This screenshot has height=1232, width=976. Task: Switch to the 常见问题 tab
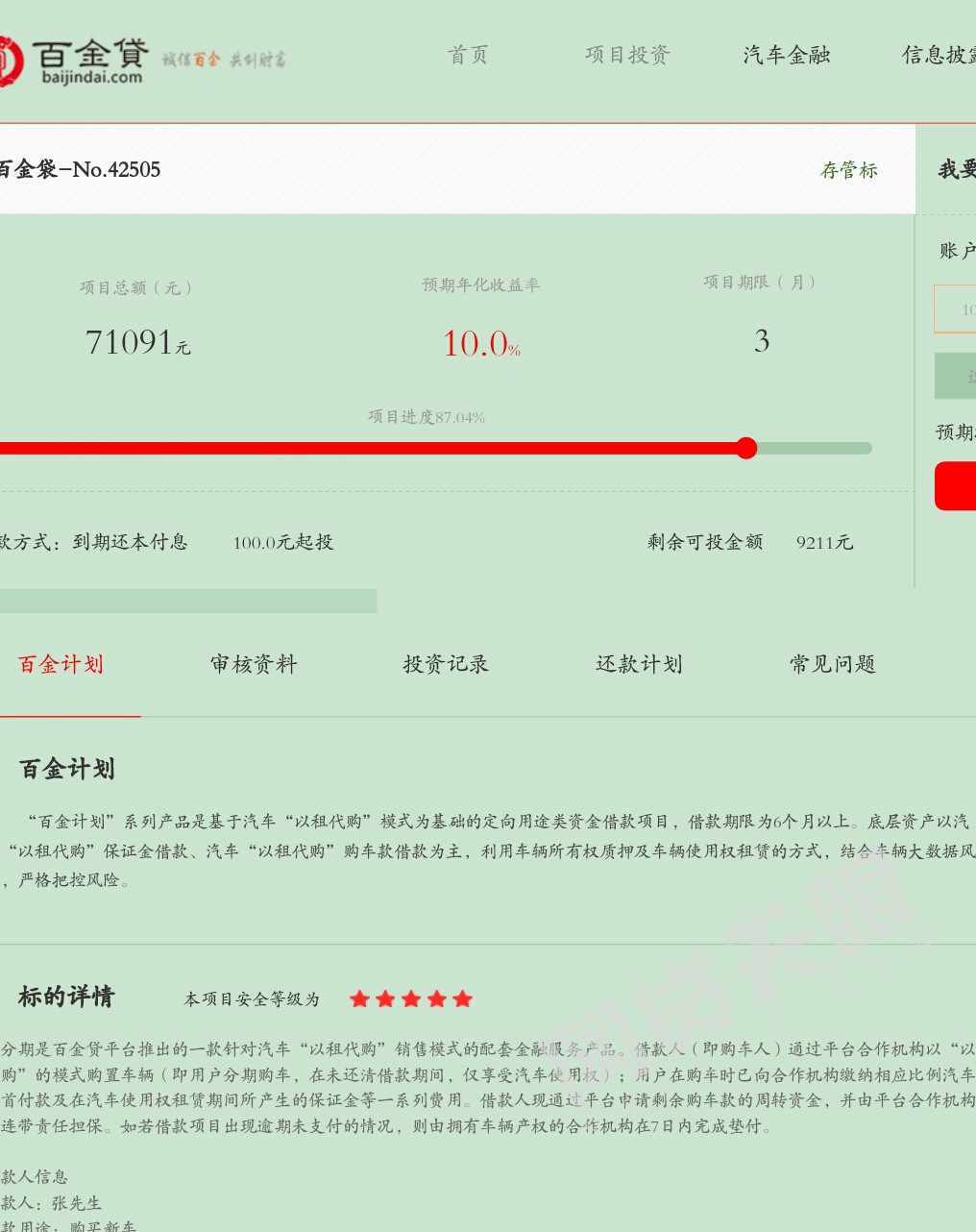click(x=833, y=664)
